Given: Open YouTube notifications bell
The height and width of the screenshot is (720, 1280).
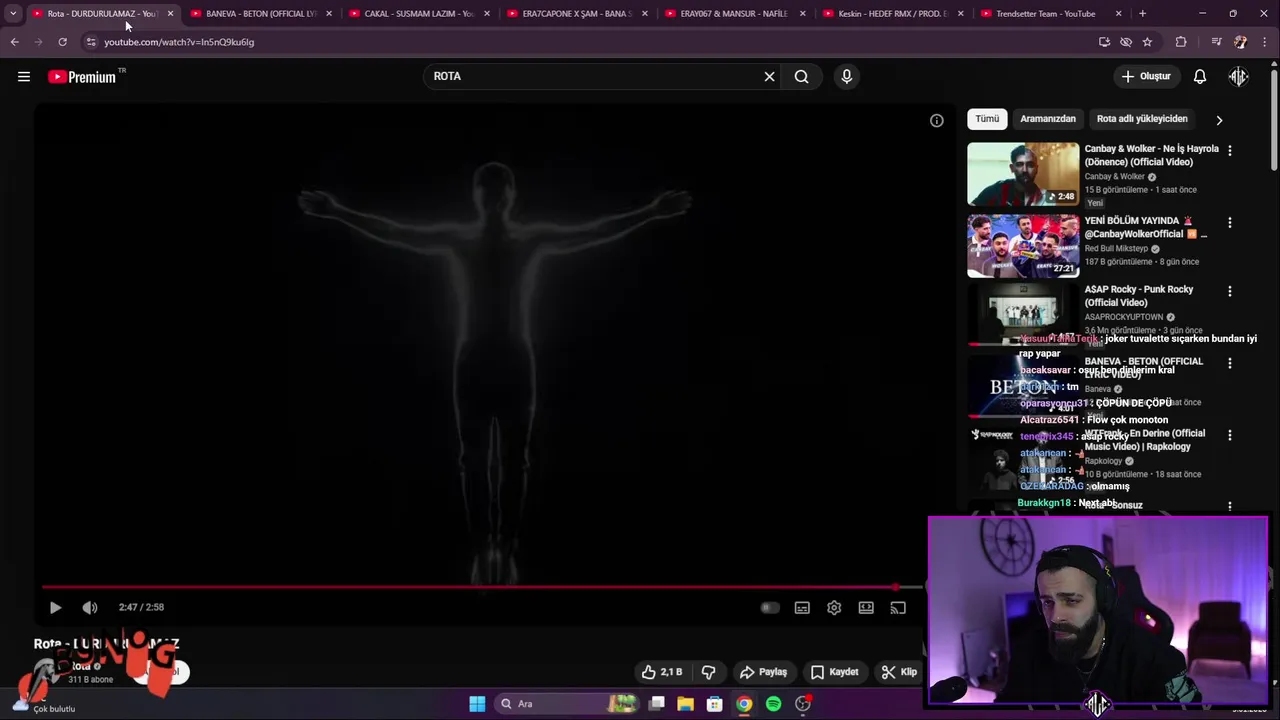Looking at the screenshot, I should tap(1200, 76).
